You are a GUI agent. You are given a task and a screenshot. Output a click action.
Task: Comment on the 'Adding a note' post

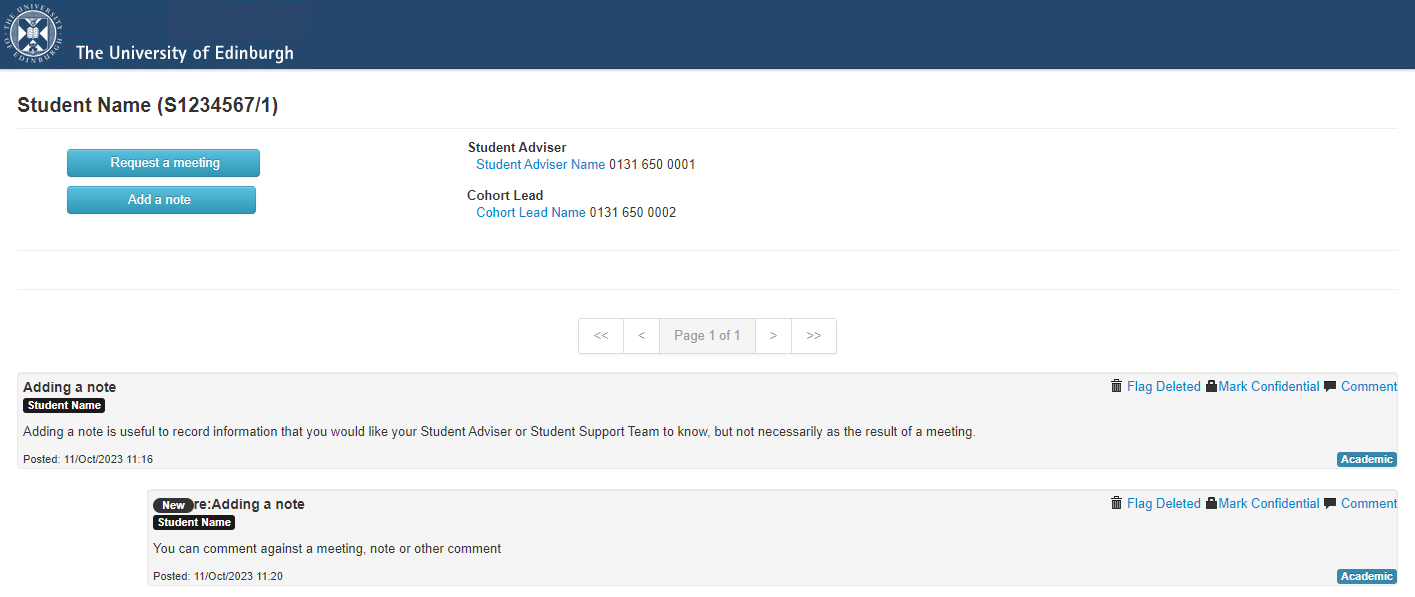tap(1369, 386)
